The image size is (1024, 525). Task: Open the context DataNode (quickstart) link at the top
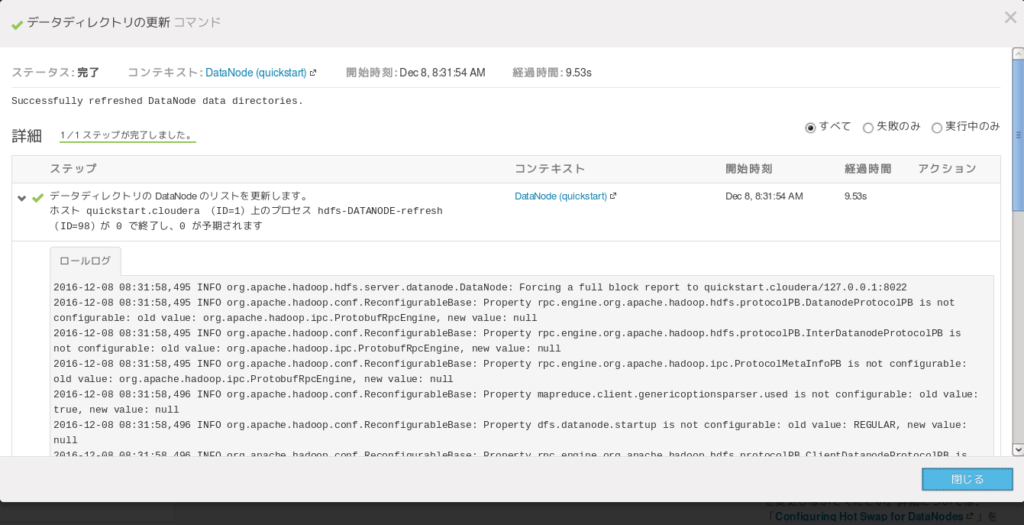pos(256,72)
